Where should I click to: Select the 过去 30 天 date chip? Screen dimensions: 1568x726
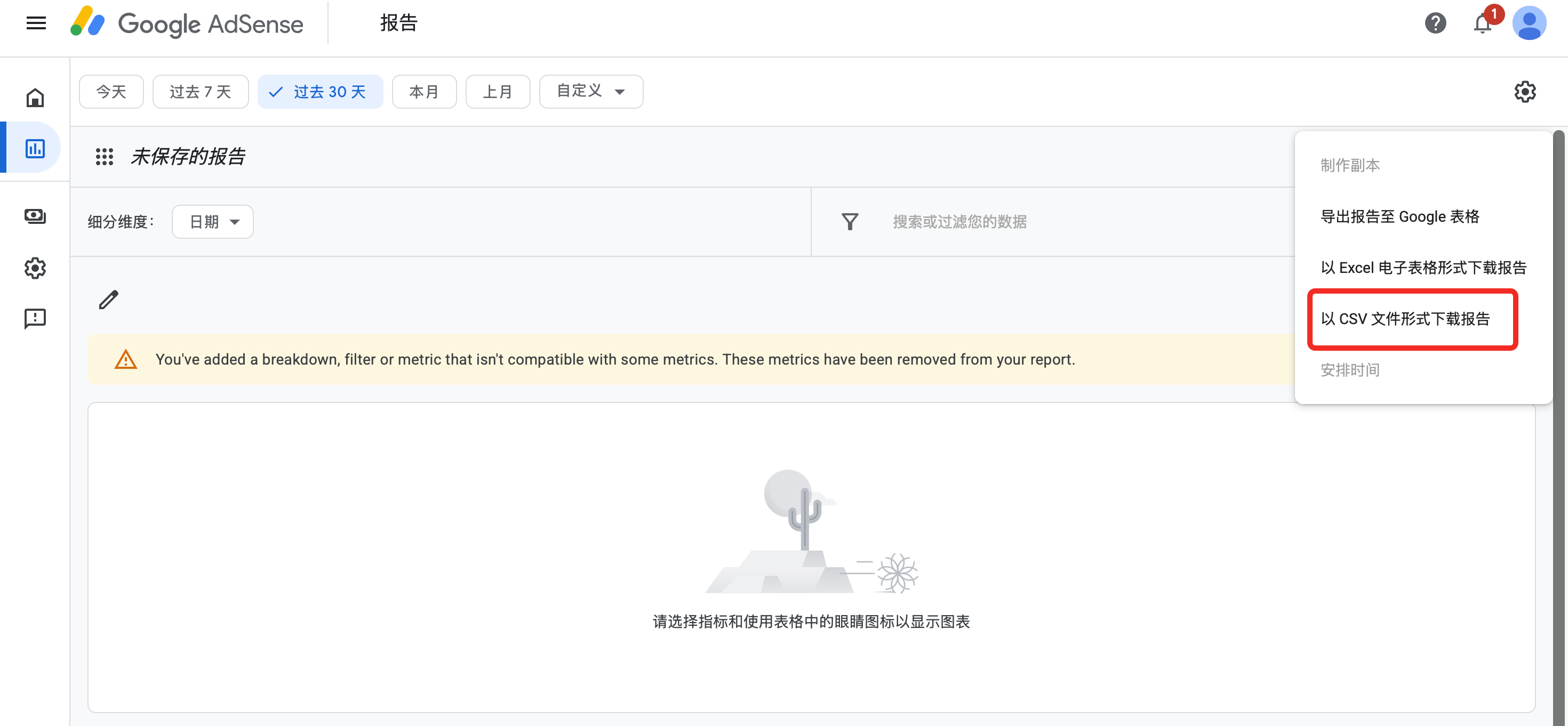(x=320, y=92)
